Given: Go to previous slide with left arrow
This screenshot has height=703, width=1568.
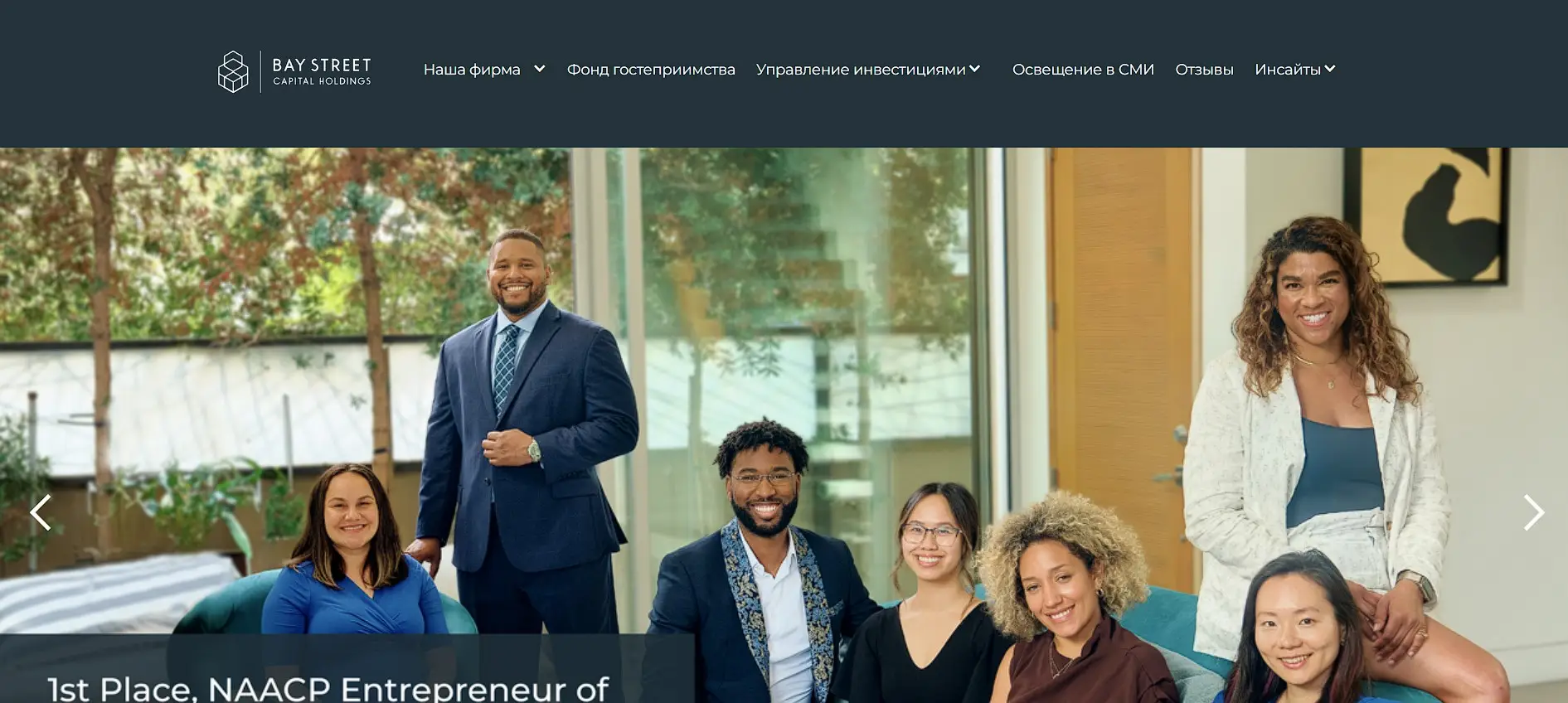Looking at the screenshot, I should click(41, 512).
